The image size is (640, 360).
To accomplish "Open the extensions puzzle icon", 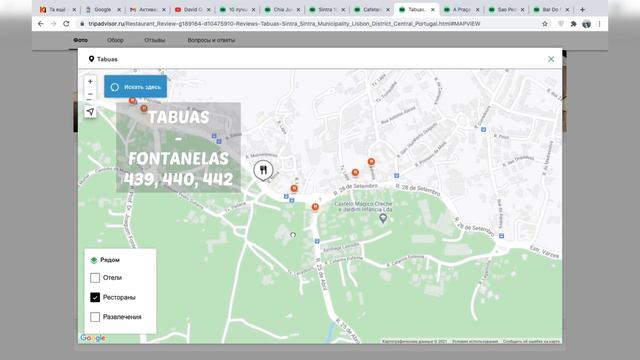I will (573, 24).
